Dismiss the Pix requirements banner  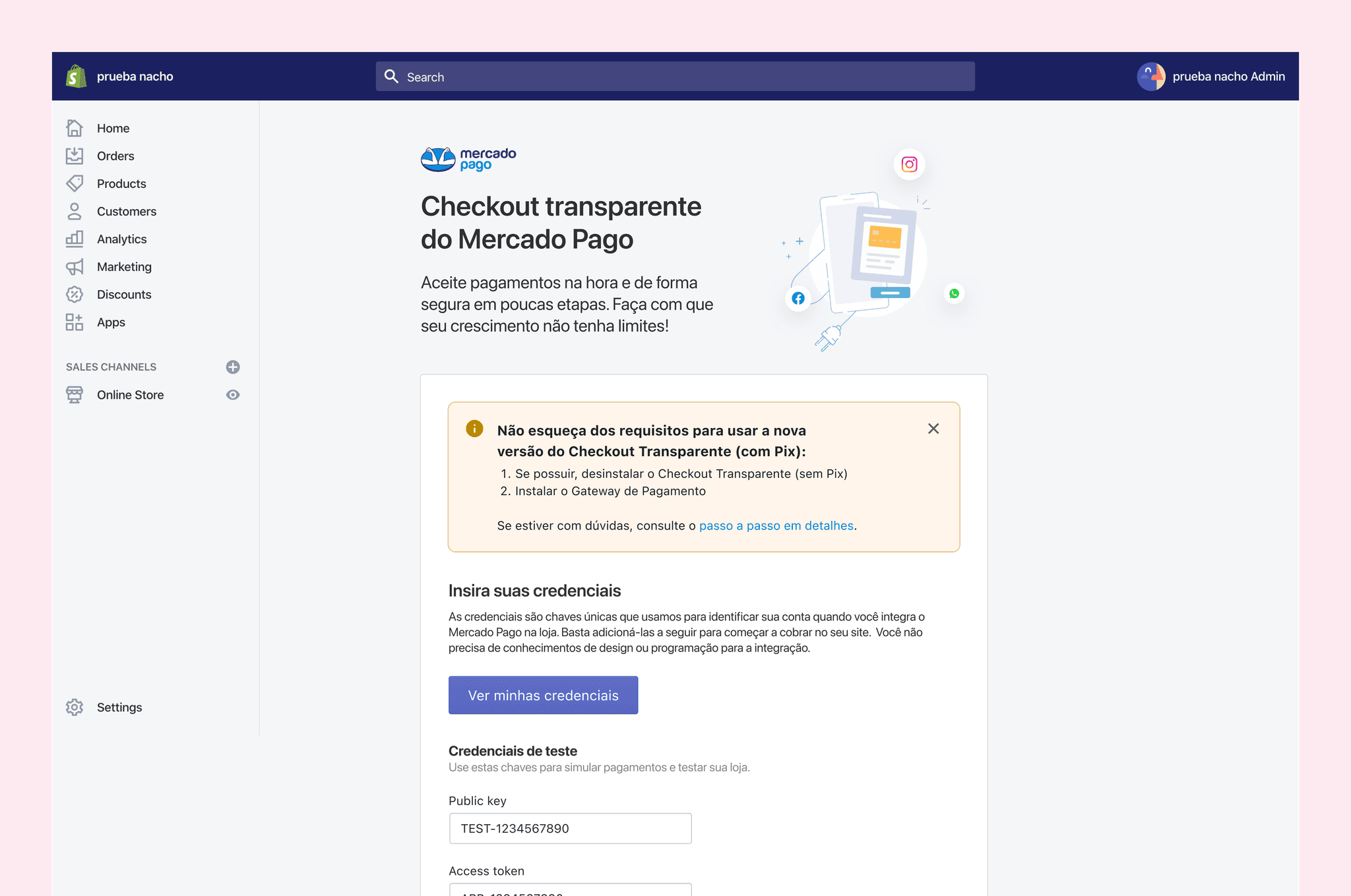pos(933,429)
